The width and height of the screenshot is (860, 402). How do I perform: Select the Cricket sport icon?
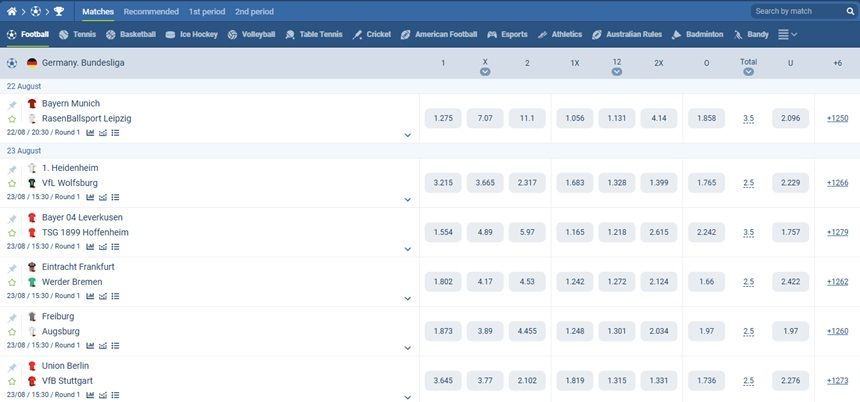(x=357, y=35)
